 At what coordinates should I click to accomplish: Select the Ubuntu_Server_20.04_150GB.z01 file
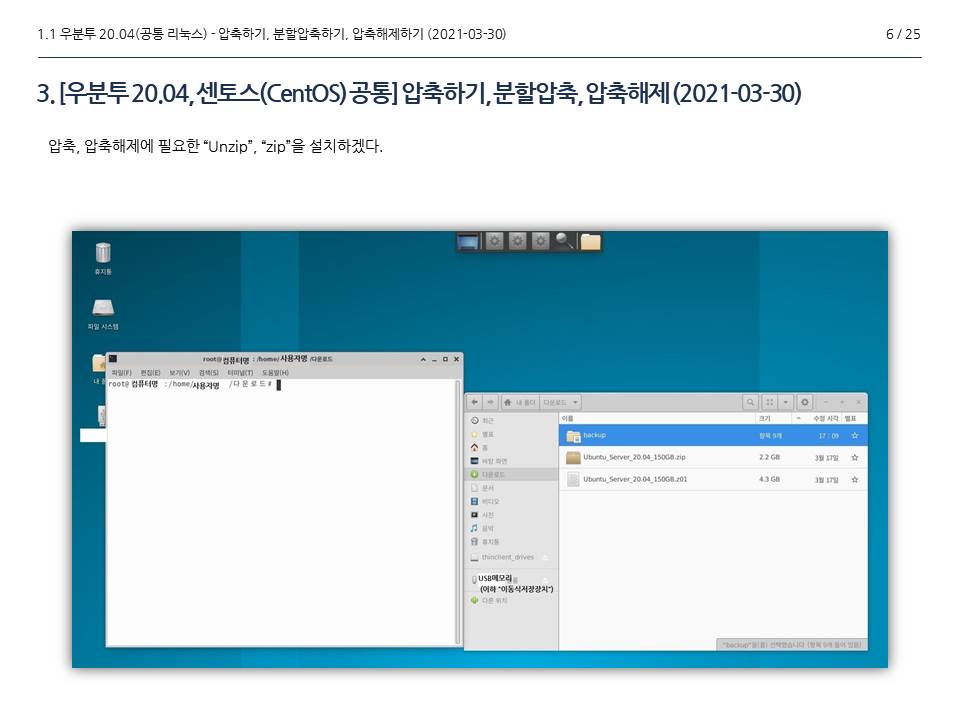tap(713, 479)
